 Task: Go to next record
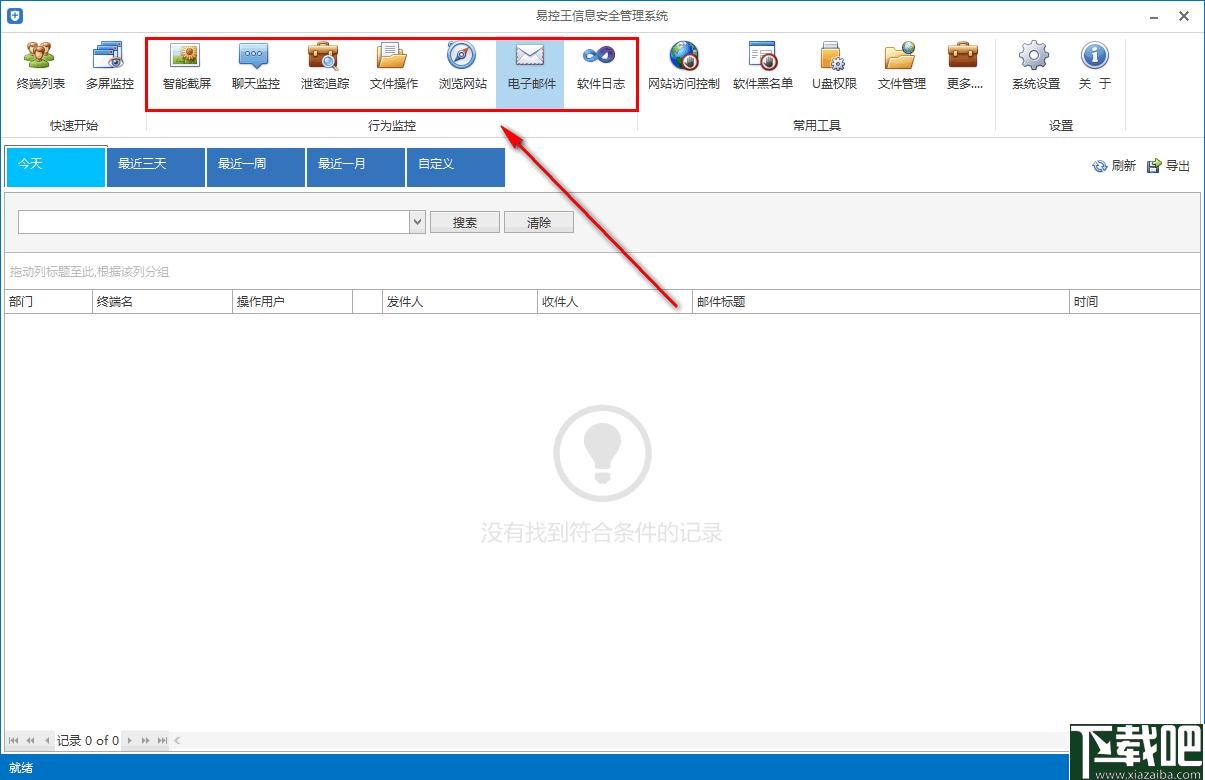[129, 741]
